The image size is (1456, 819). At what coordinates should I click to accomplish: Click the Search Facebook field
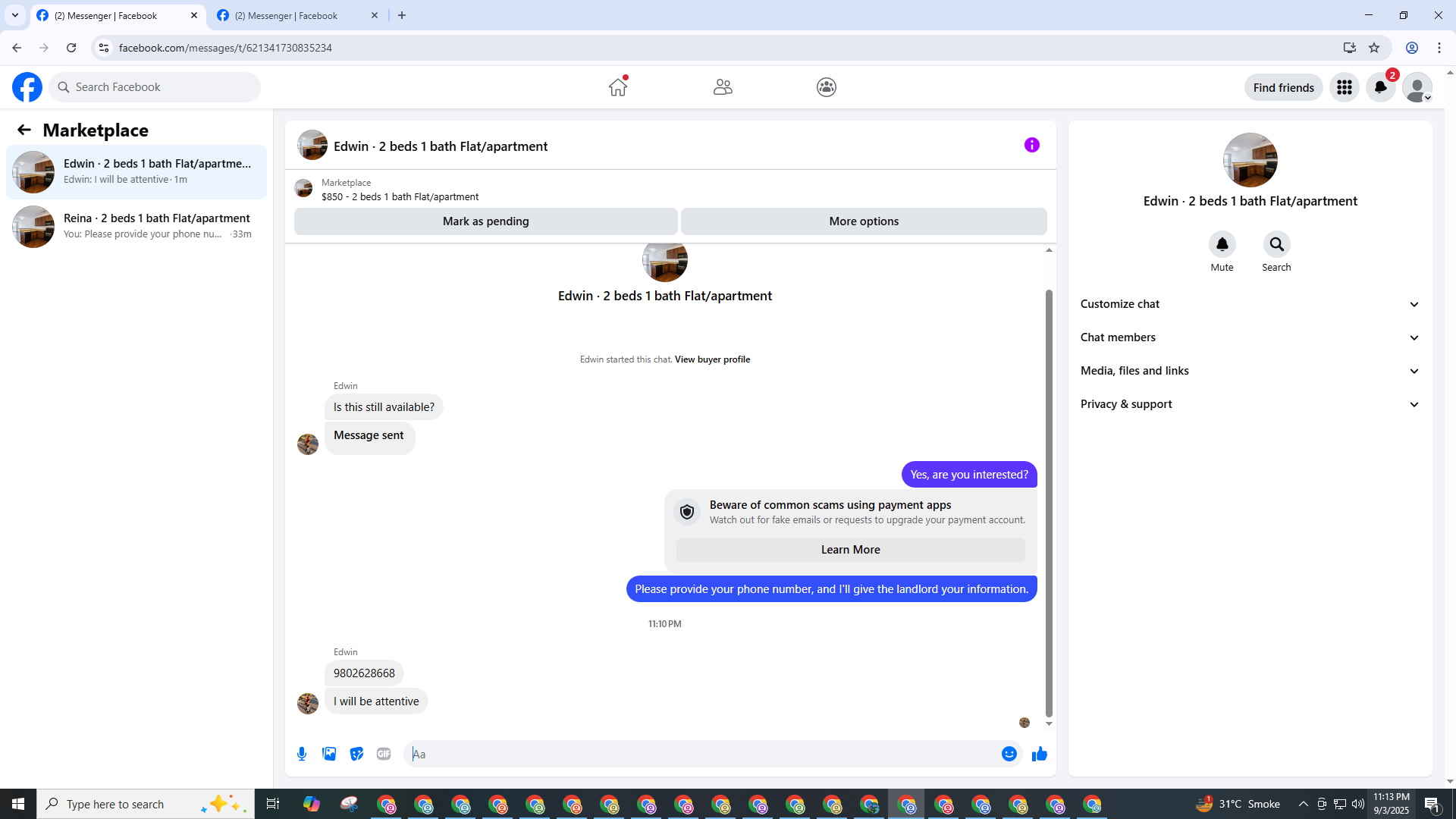pos(155,87)
